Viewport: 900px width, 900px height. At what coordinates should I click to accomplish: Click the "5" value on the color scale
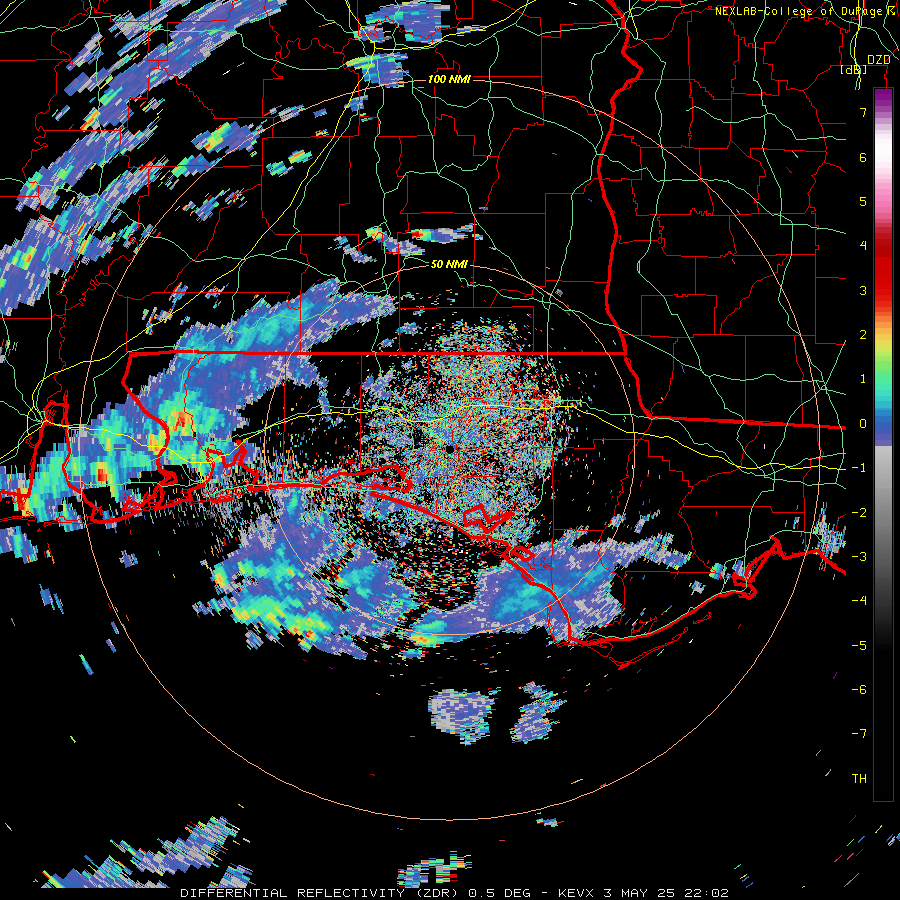863,201
